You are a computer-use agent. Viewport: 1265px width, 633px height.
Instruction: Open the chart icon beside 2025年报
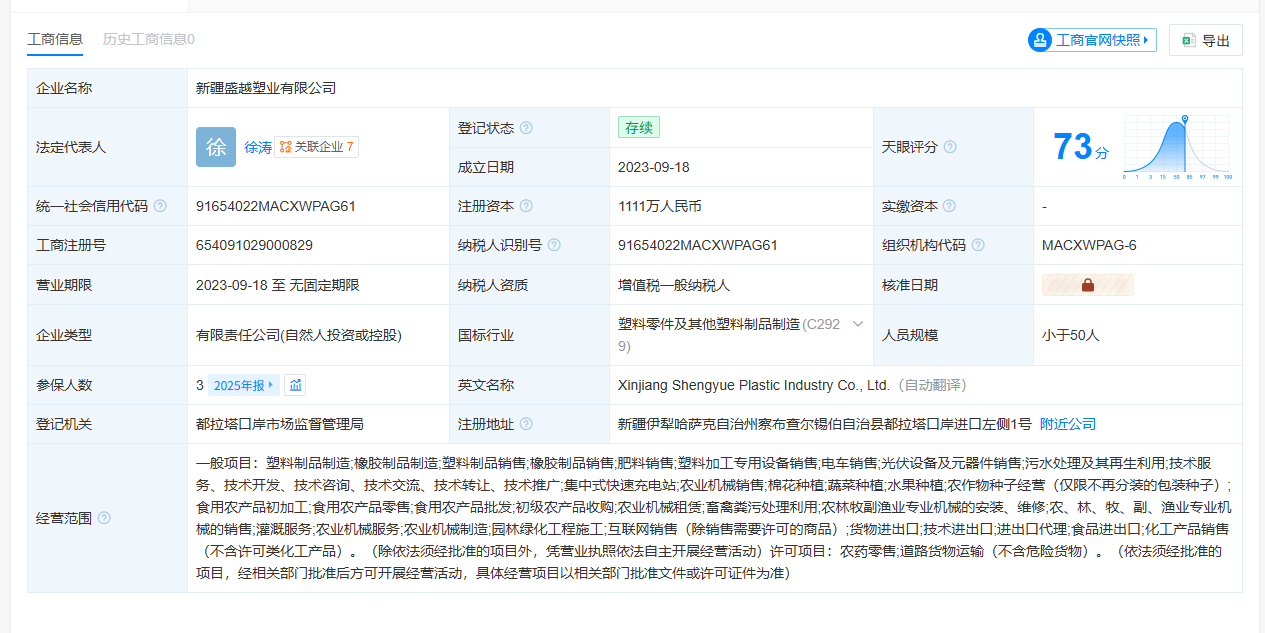295,385
